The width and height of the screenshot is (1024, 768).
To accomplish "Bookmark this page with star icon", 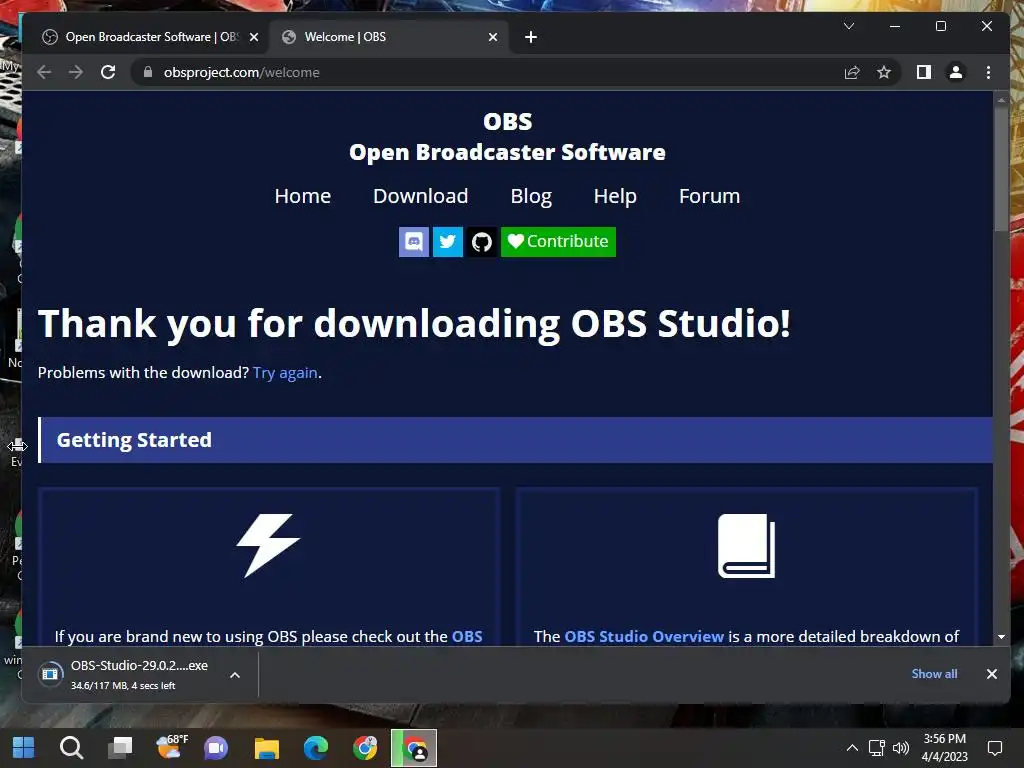I will coord(884,72).
